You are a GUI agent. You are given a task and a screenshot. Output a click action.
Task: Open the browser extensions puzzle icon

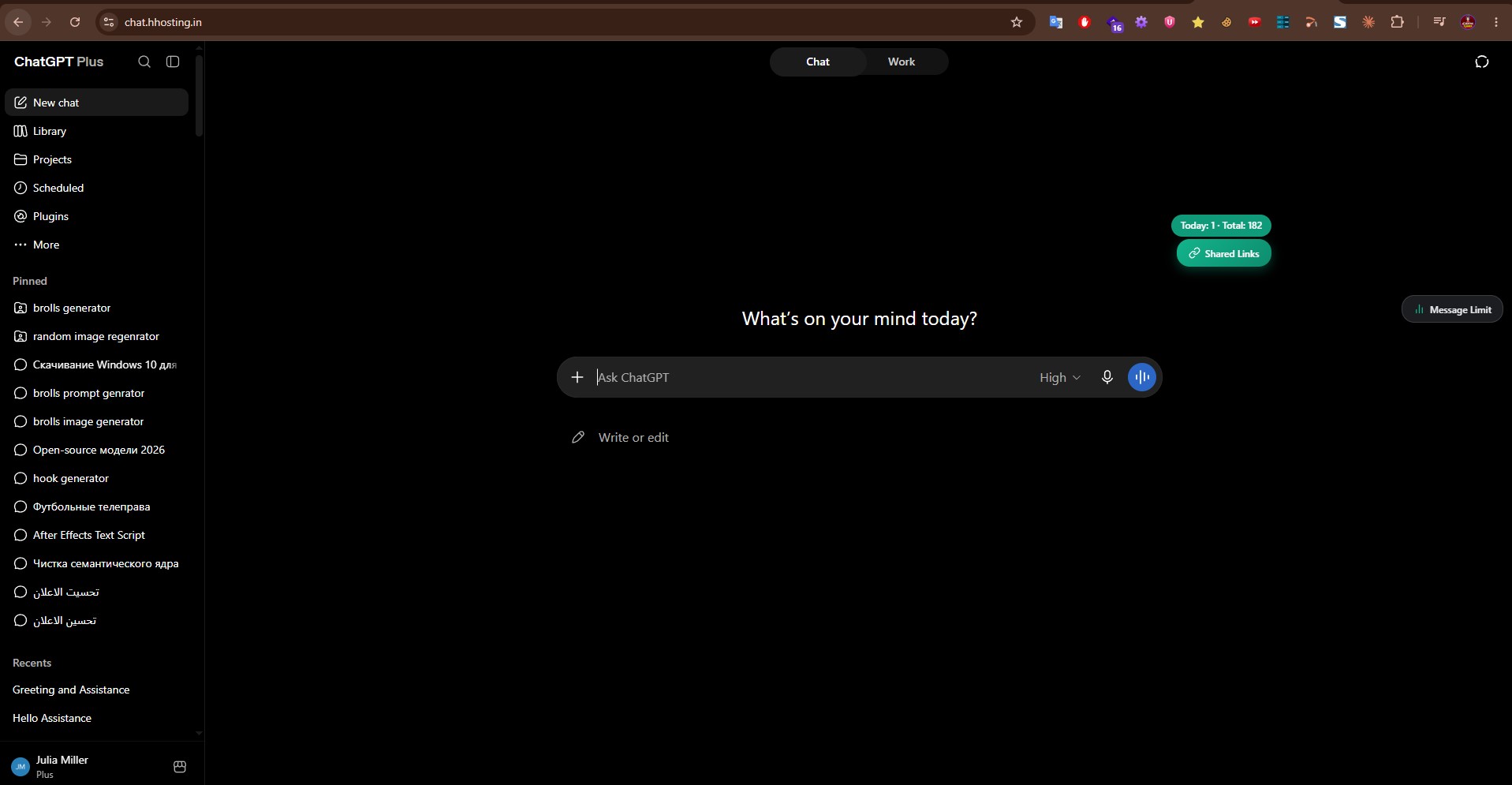click(x=1397, y=22)
